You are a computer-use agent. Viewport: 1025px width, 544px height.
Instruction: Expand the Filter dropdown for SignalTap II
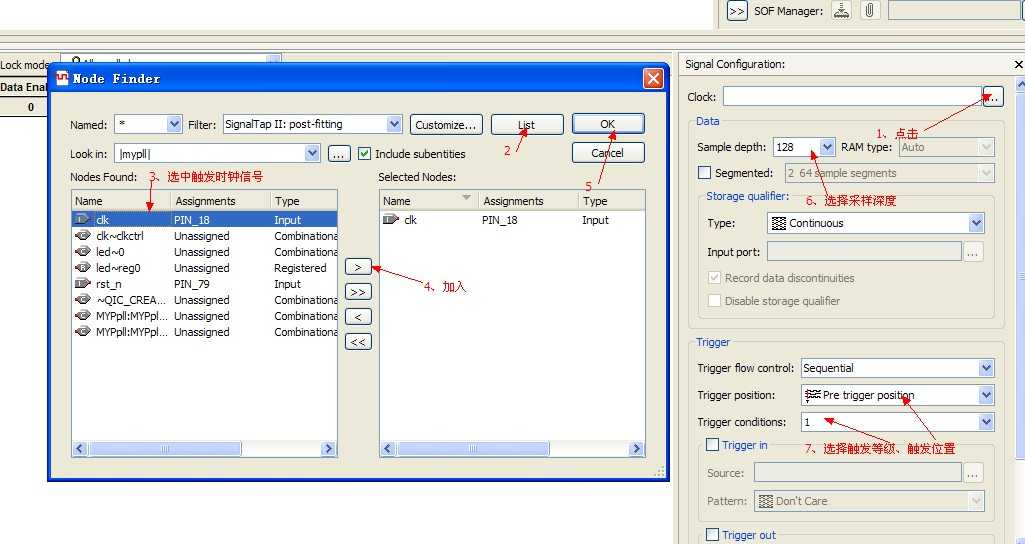pos(394,124)
